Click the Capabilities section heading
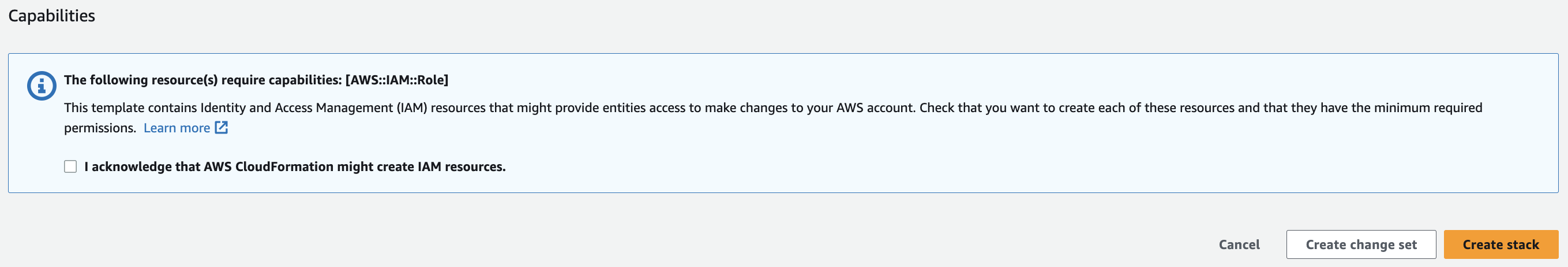Image resolution: width=1568 pixels, height=267 pixels. click(52, 16)
